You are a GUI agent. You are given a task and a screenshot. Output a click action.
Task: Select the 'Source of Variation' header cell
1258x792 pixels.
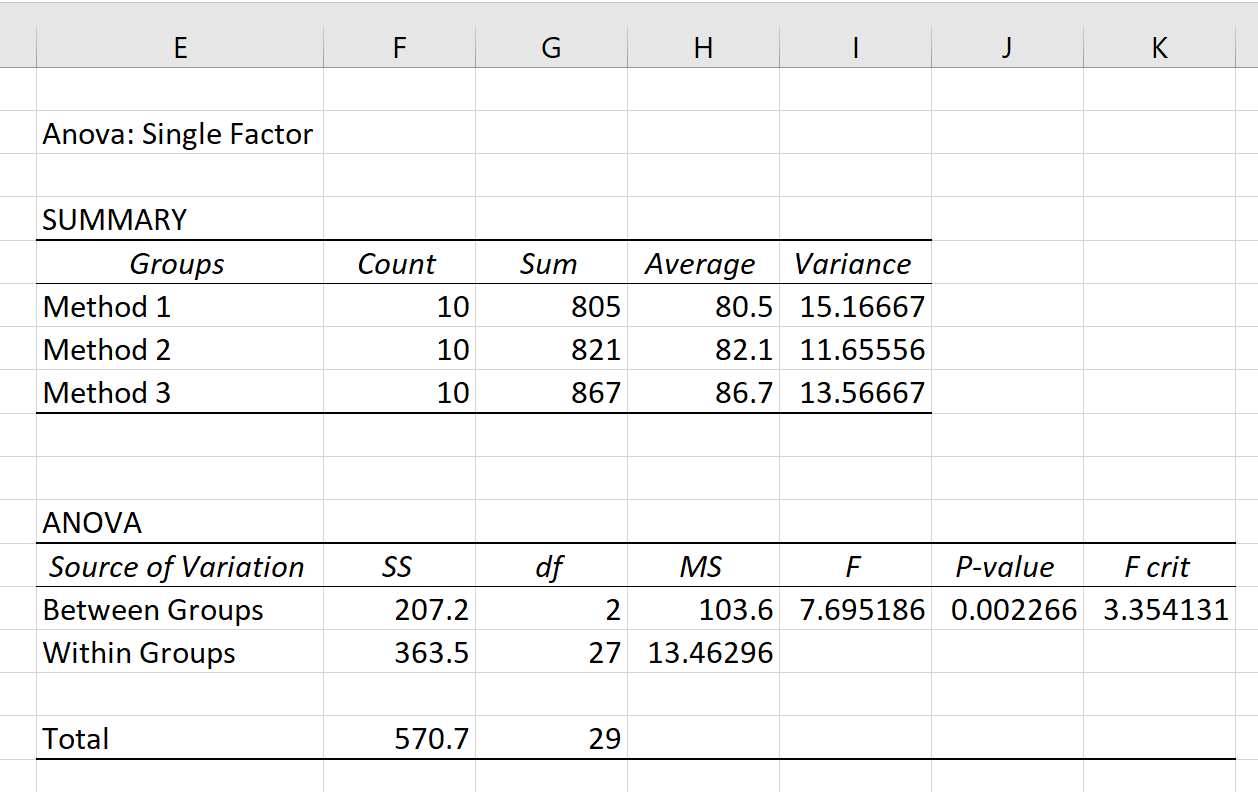(x=180, y=566)
